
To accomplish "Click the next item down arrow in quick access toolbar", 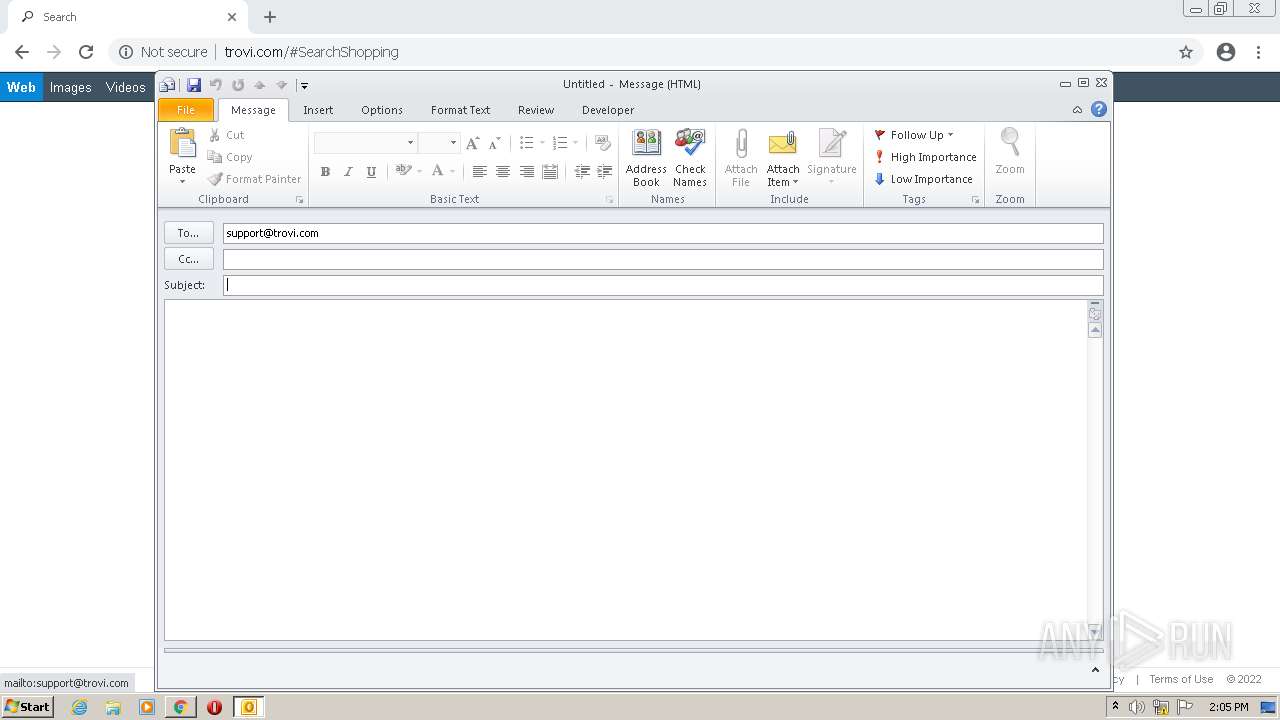I will [282, 85].
